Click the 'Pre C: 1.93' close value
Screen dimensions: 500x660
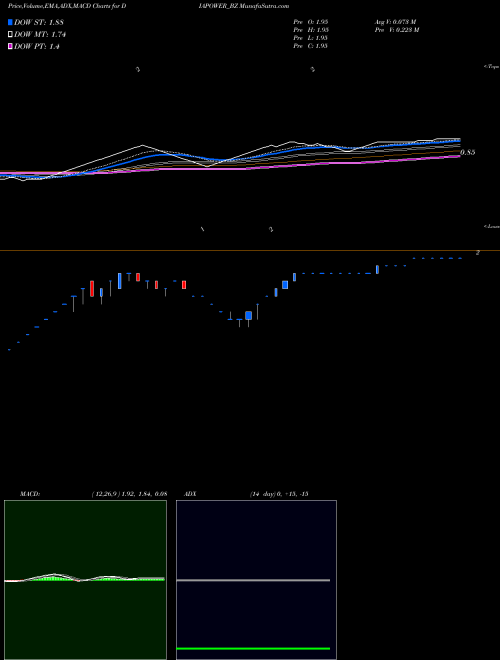[311, 46]
